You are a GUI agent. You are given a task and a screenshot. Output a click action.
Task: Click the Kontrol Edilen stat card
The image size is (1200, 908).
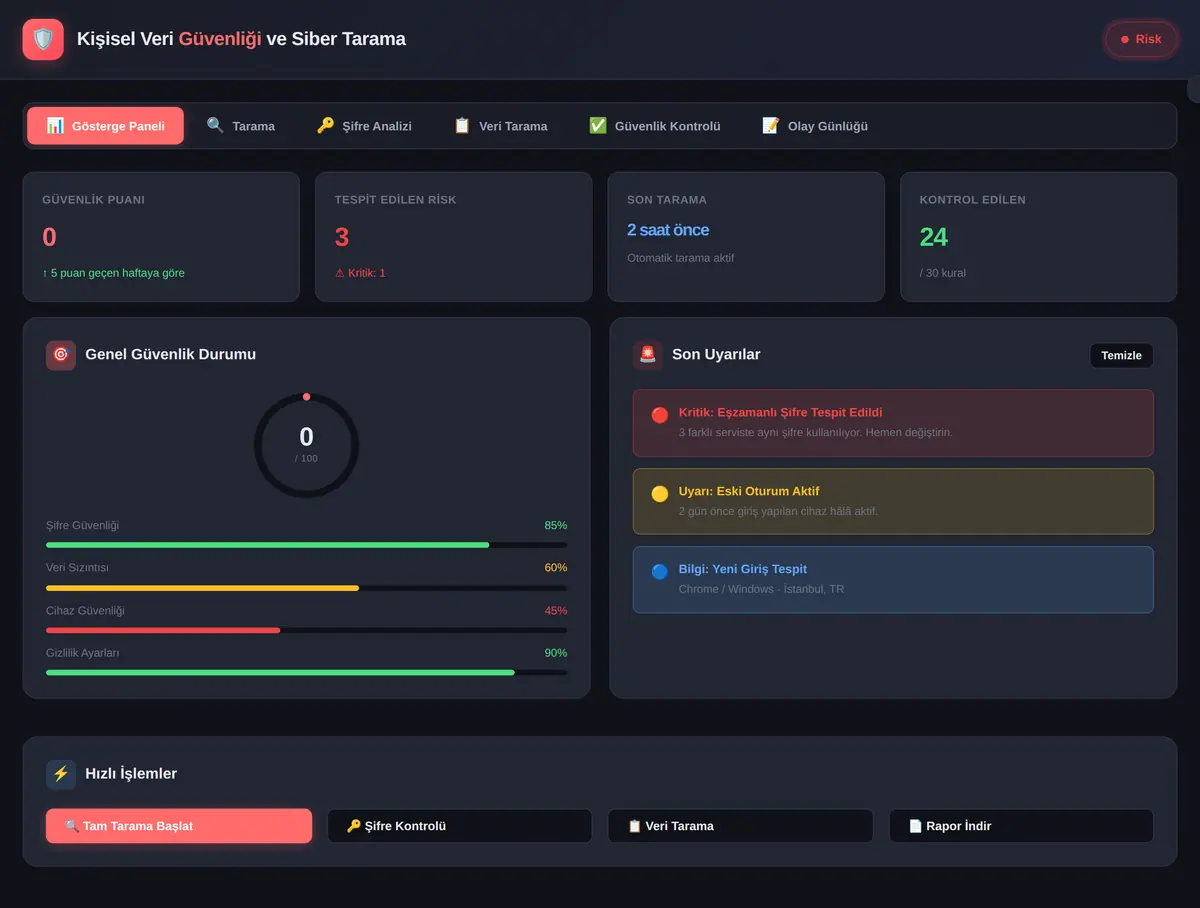[1039, 237]
